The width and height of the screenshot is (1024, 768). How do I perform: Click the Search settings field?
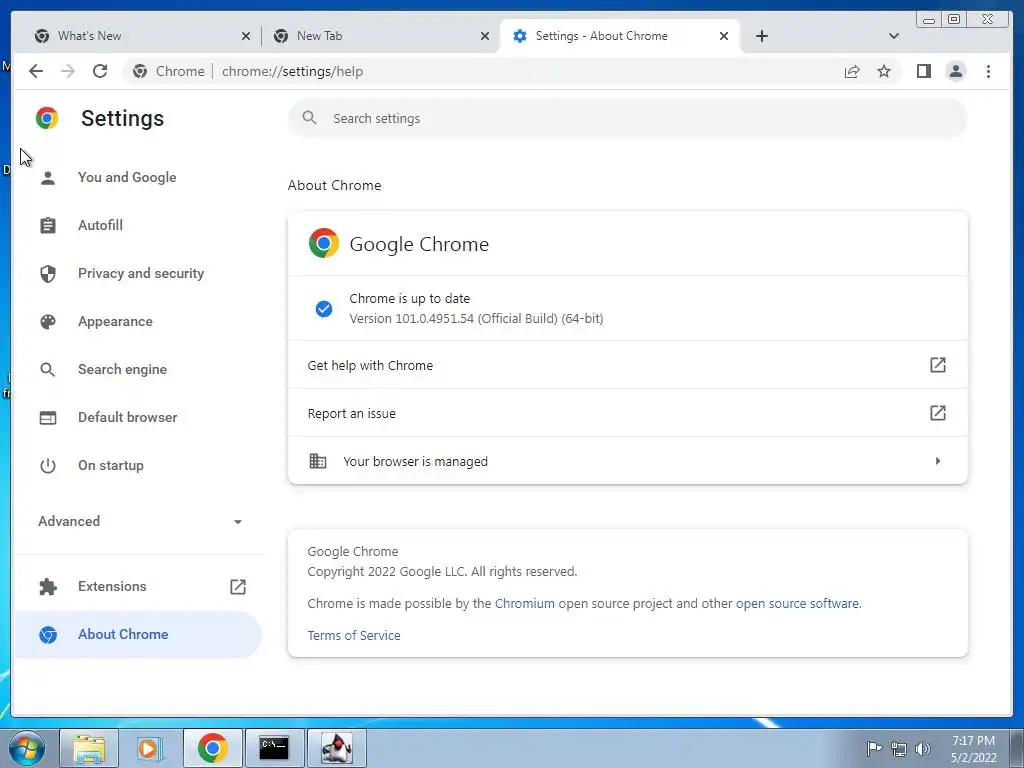click(x=627, y=118)
